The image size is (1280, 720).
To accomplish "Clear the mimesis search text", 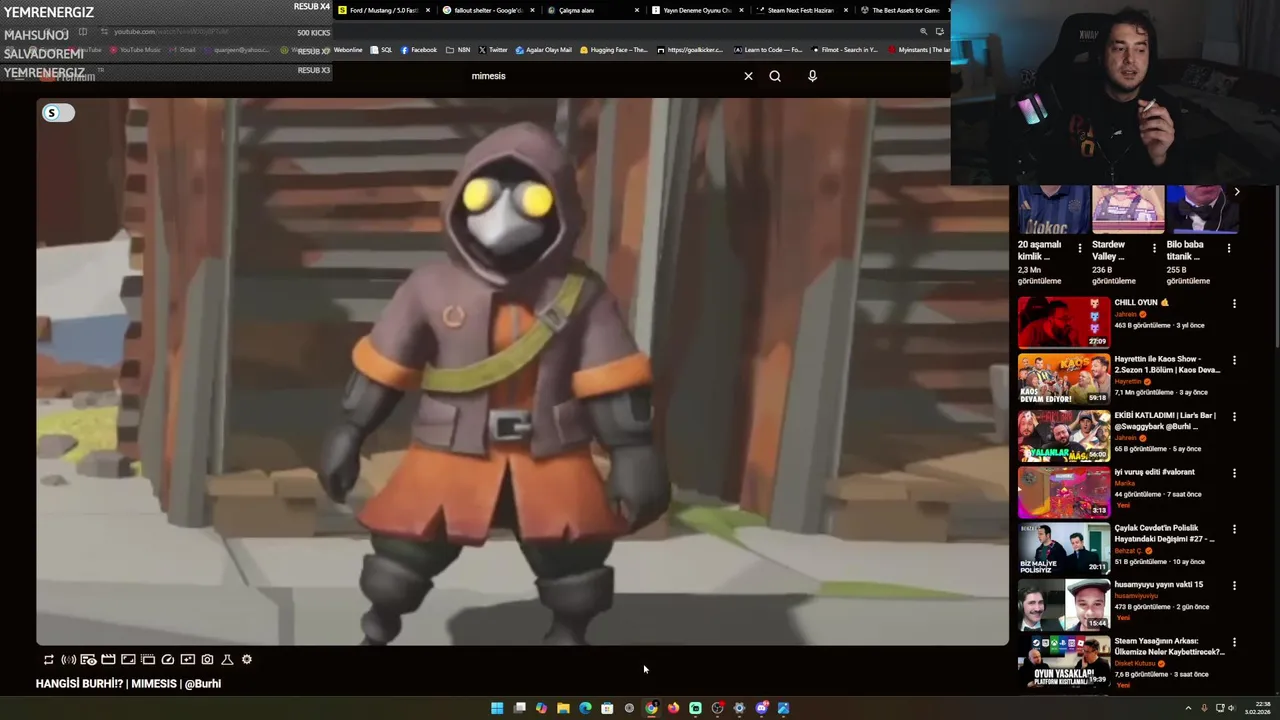I will (748, 76).
